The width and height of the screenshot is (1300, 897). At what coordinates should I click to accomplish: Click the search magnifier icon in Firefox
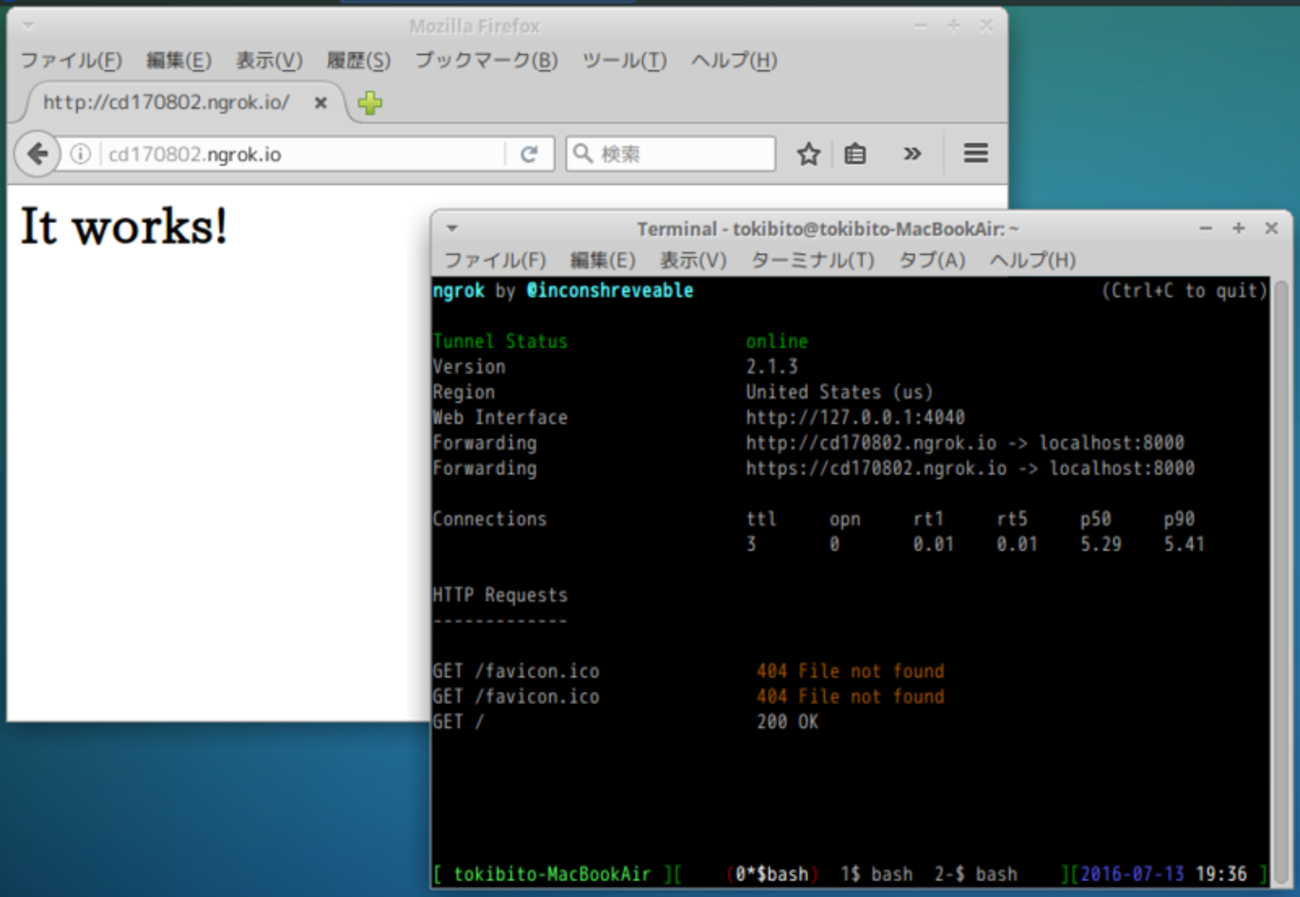[x=582, y=154]
